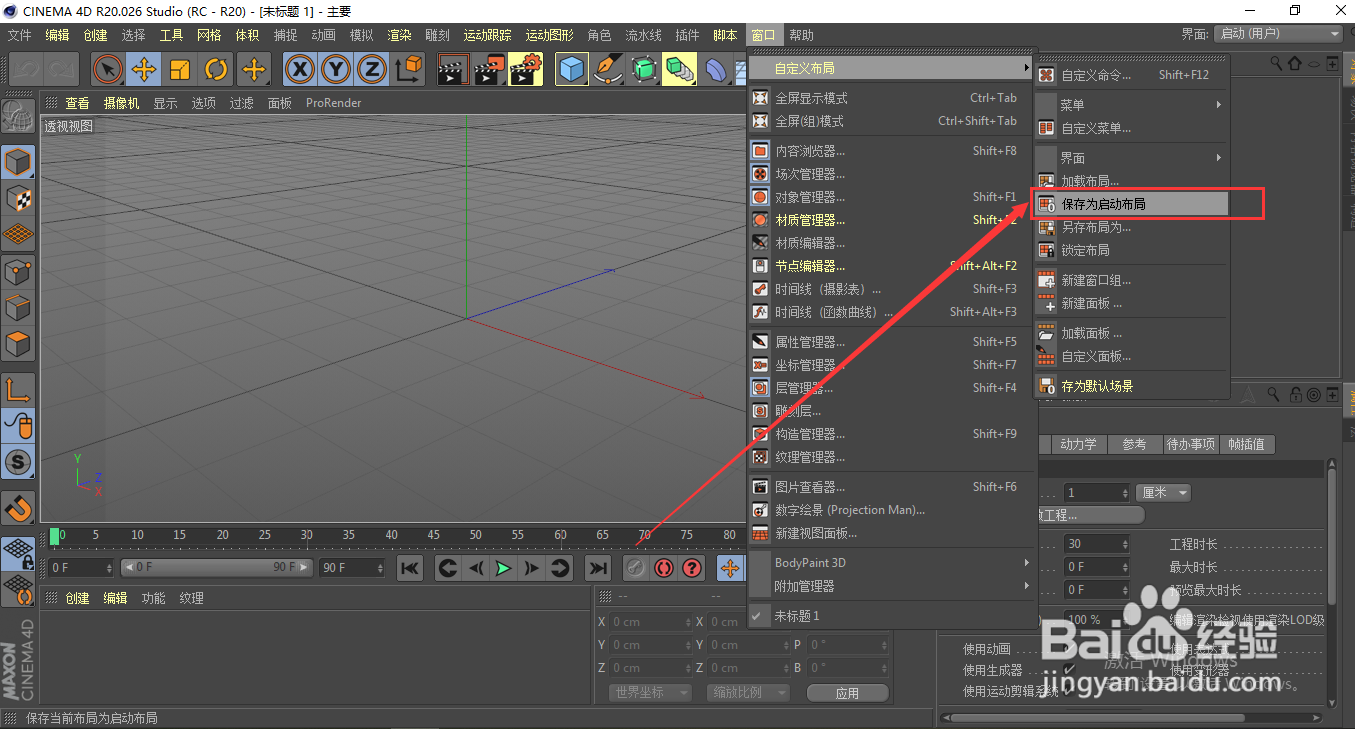Open the 缩放比例 dropdown

[x=748, y=693]
